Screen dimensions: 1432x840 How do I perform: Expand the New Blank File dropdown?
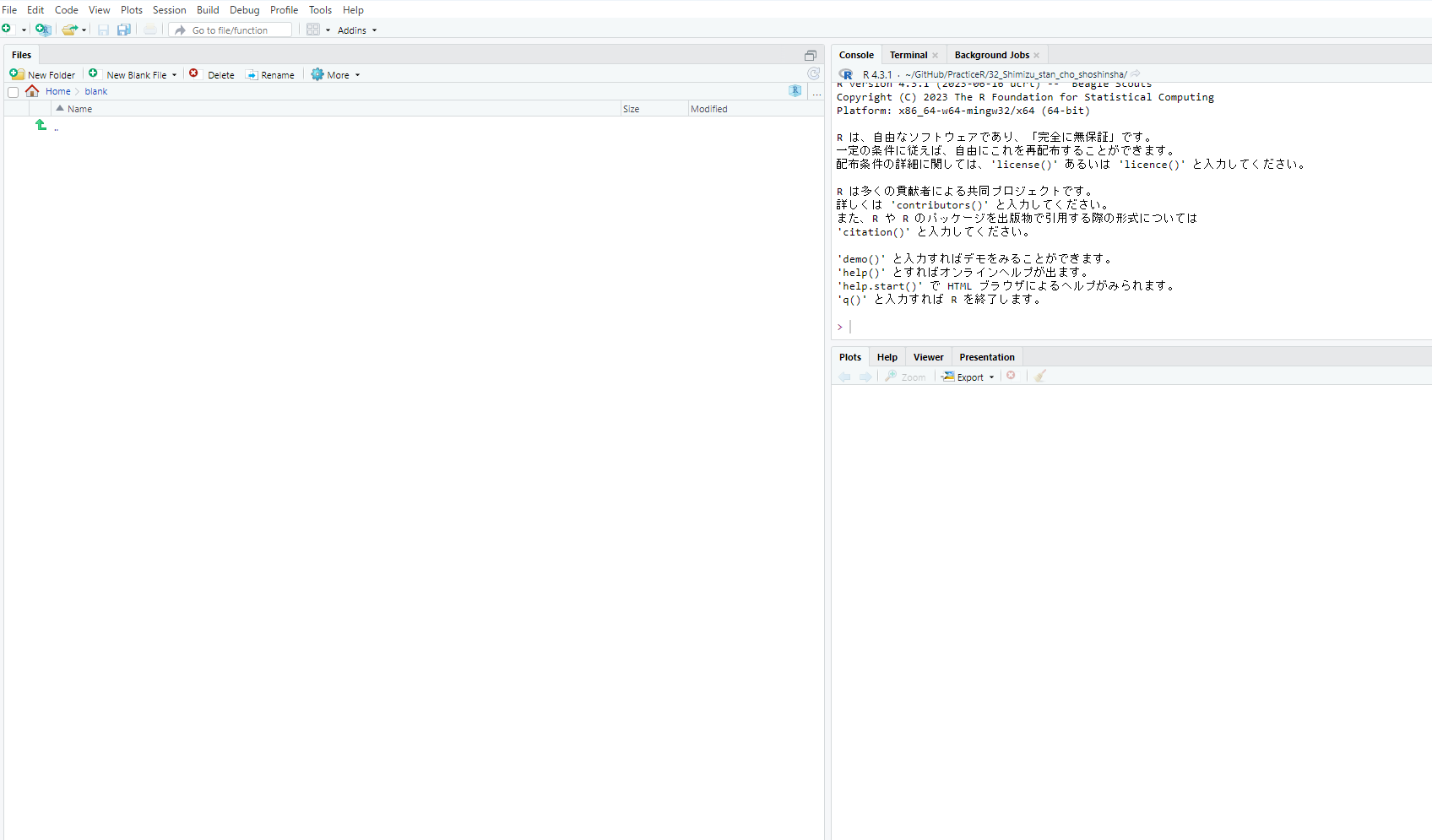point(173,74)
